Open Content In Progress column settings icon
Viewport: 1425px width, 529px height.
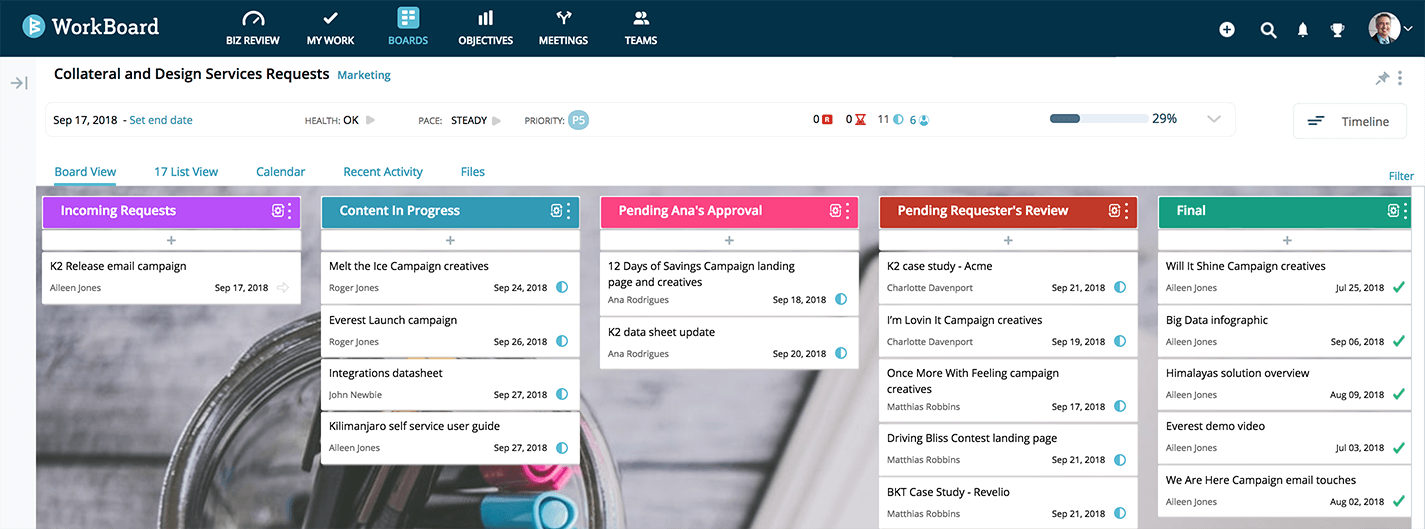(557, 211)
